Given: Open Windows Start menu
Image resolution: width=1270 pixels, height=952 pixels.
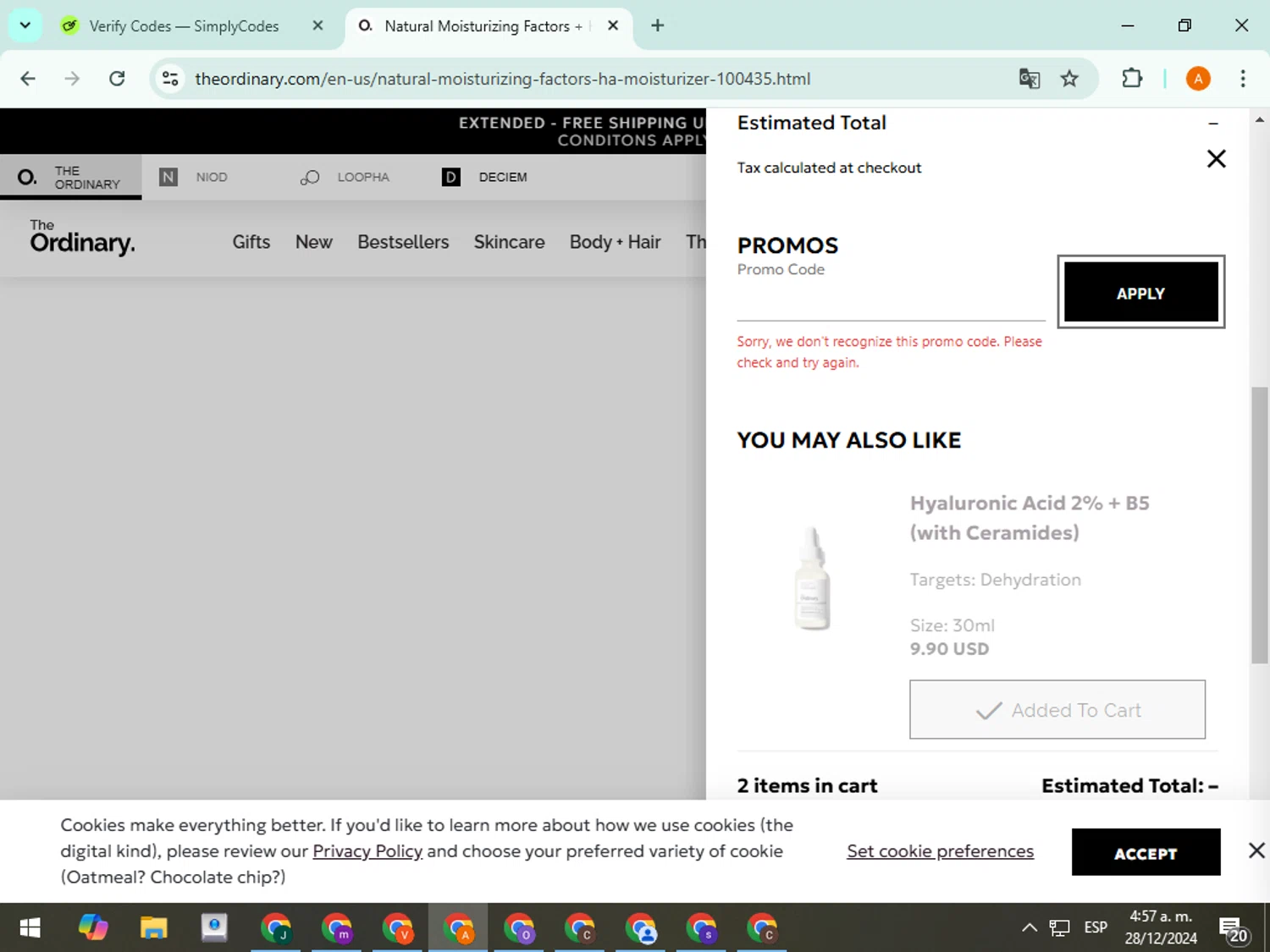Looking at the screenshot, I should 30,928.
